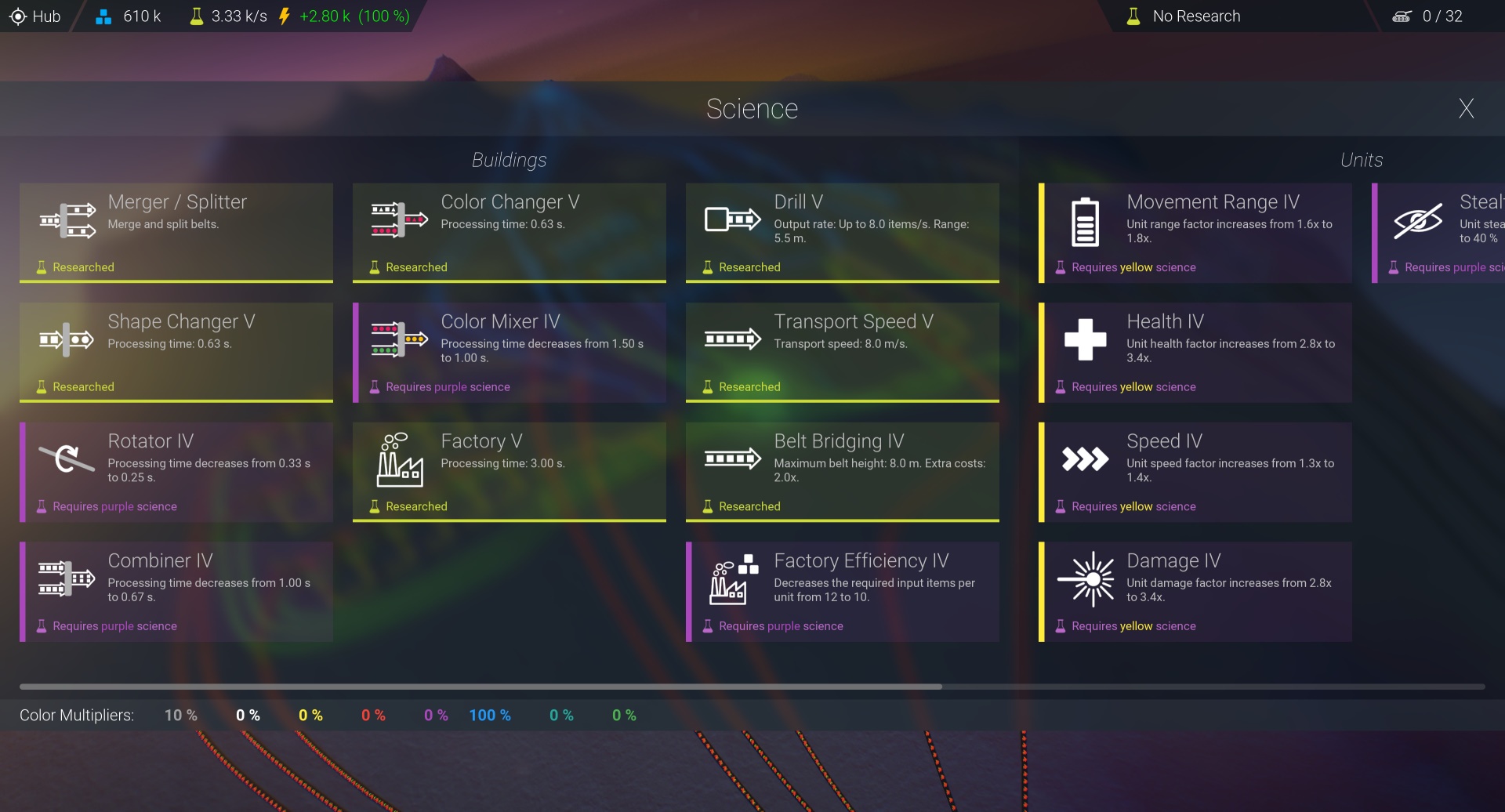The width and height of the screenshot is (1505, 812).
Task: Click the No Research status indicator
Action: (x=1184, y=16)
